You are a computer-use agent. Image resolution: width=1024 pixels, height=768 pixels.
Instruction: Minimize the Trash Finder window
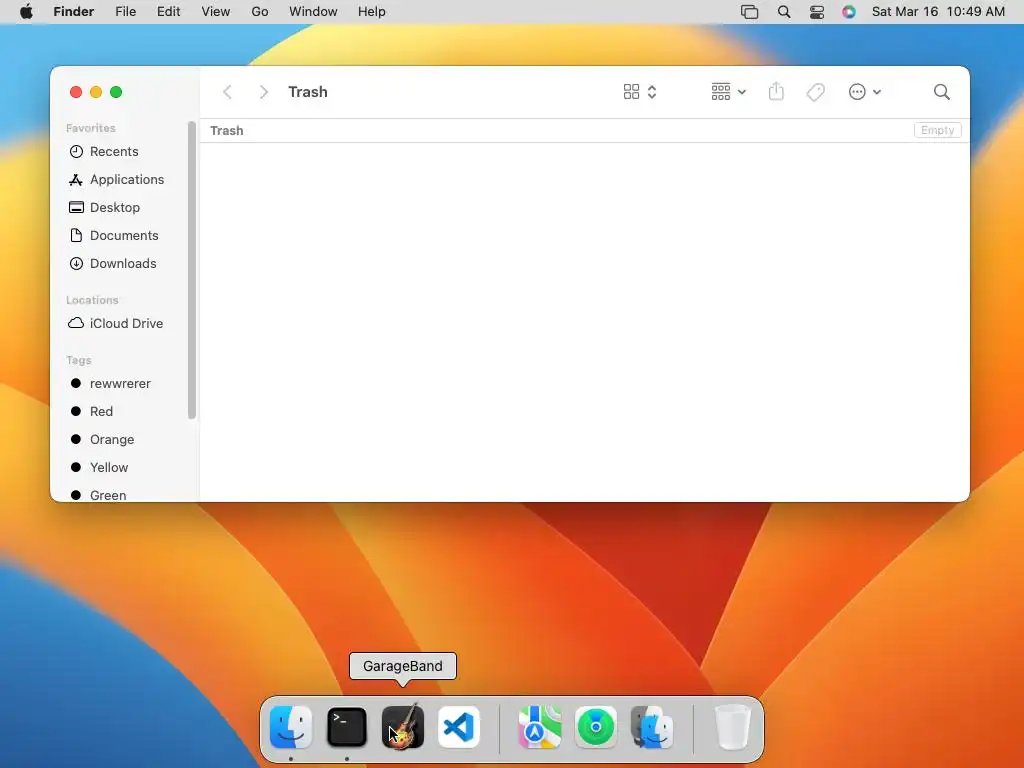[x=96, y=92]
